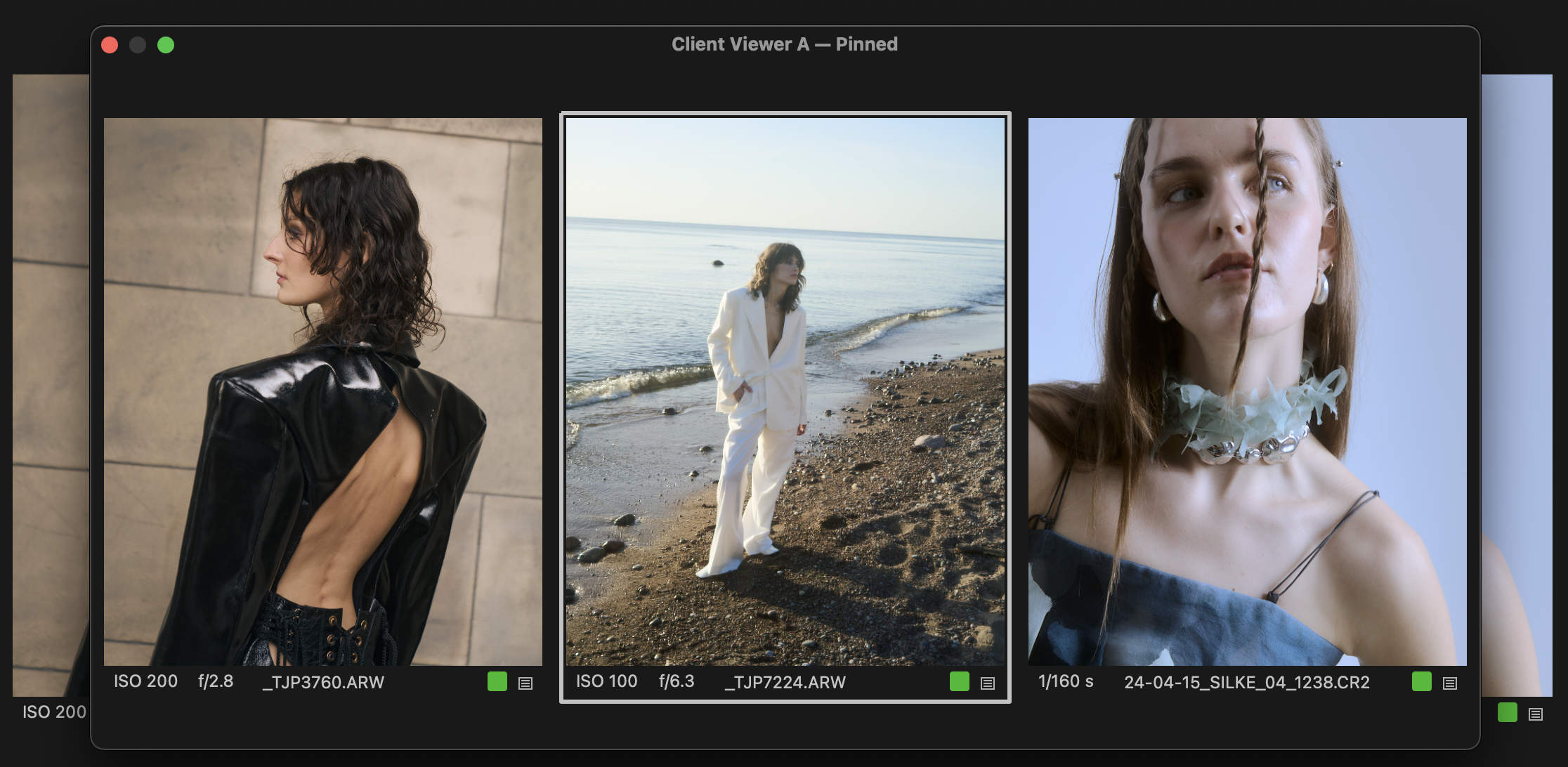The height and width of the screenshot is (767, 1568).
Task: Click the f/6.3 aperture label
Action: (x=675, y=681)
